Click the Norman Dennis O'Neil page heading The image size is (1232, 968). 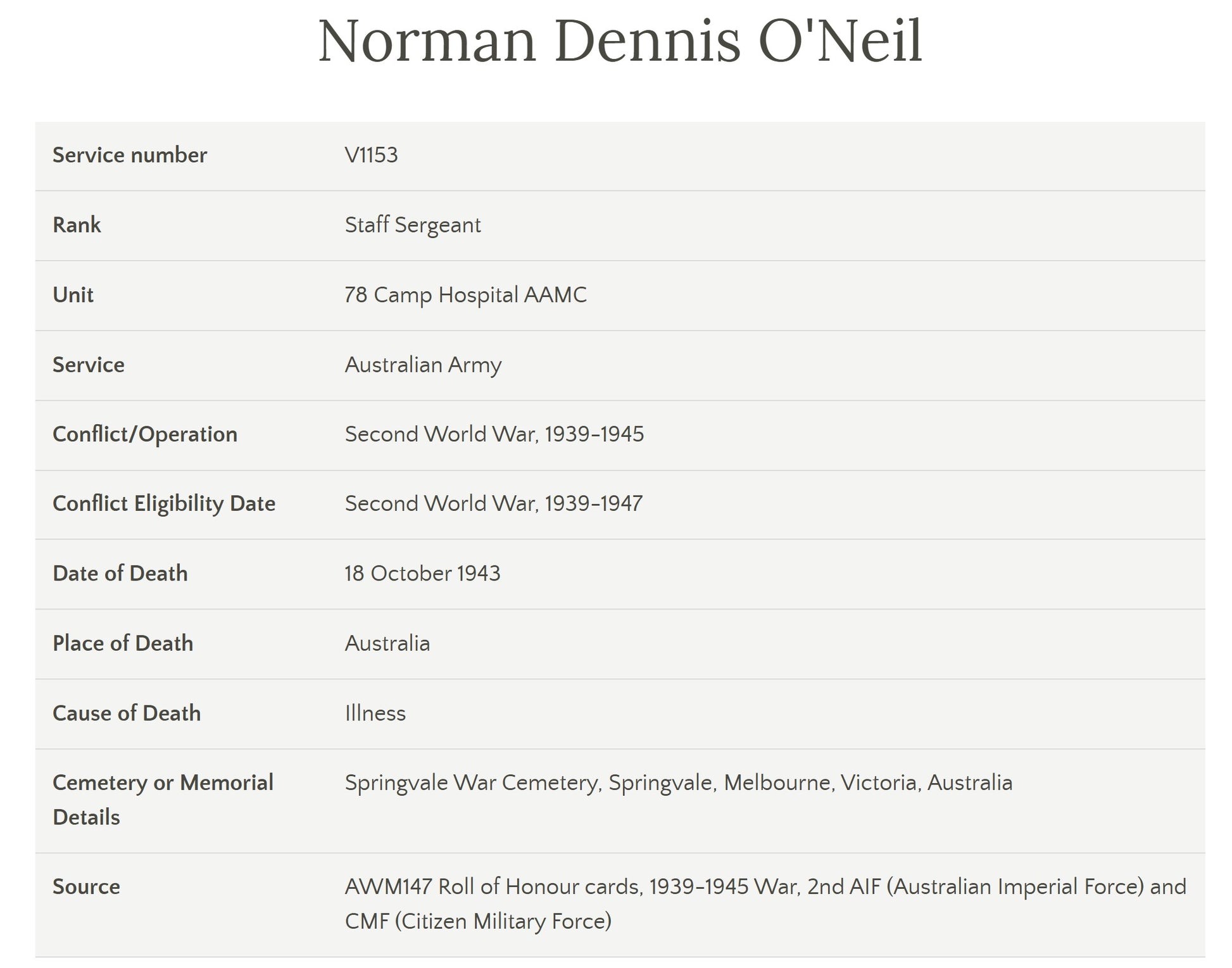tap(620, 42)
